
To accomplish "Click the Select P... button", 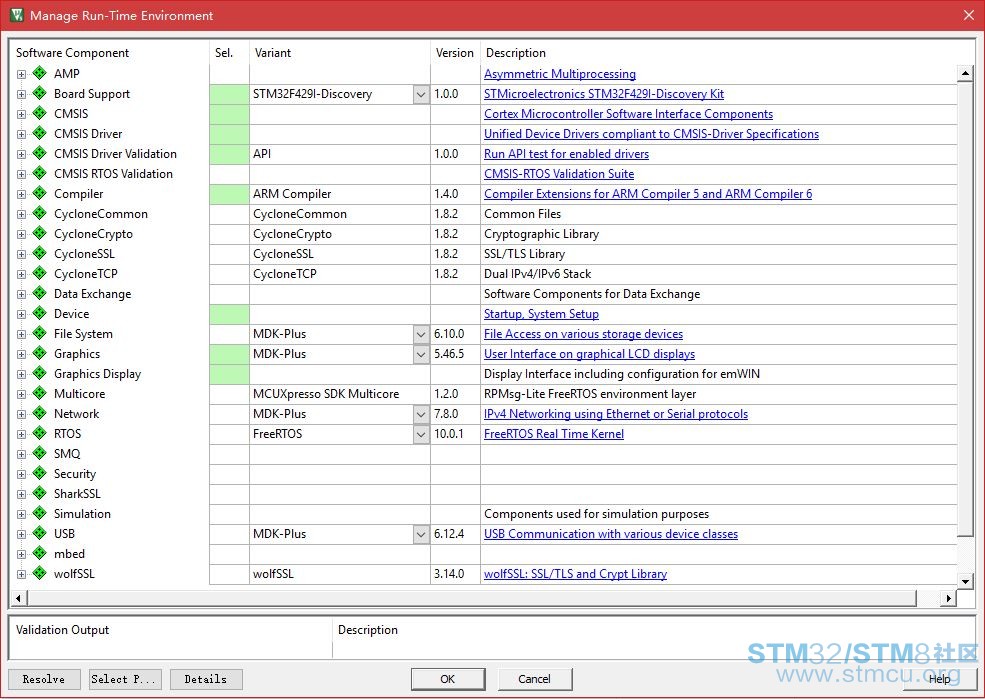I will [x=125, y=679].
